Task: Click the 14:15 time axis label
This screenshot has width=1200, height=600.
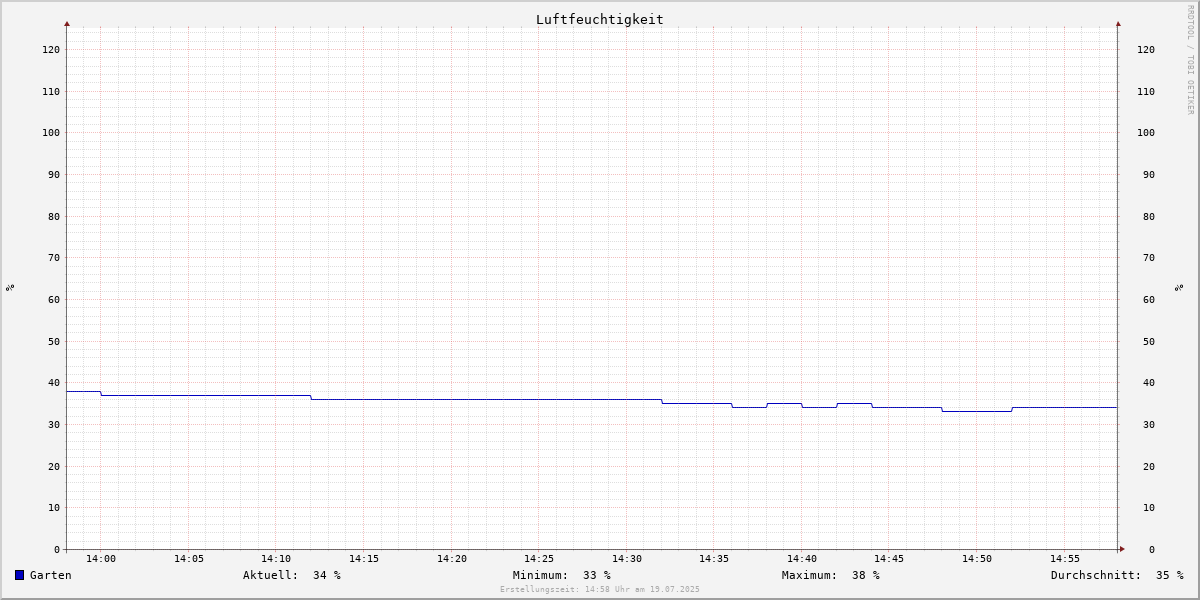Action: pos(364,559)
